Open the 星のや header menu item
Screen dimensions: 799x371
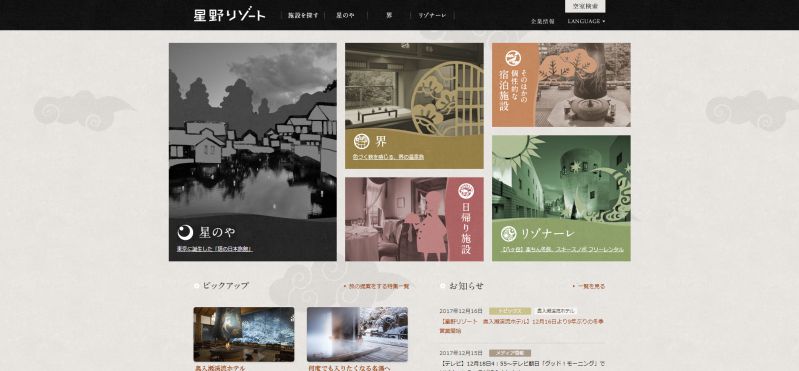coord(345,15)
